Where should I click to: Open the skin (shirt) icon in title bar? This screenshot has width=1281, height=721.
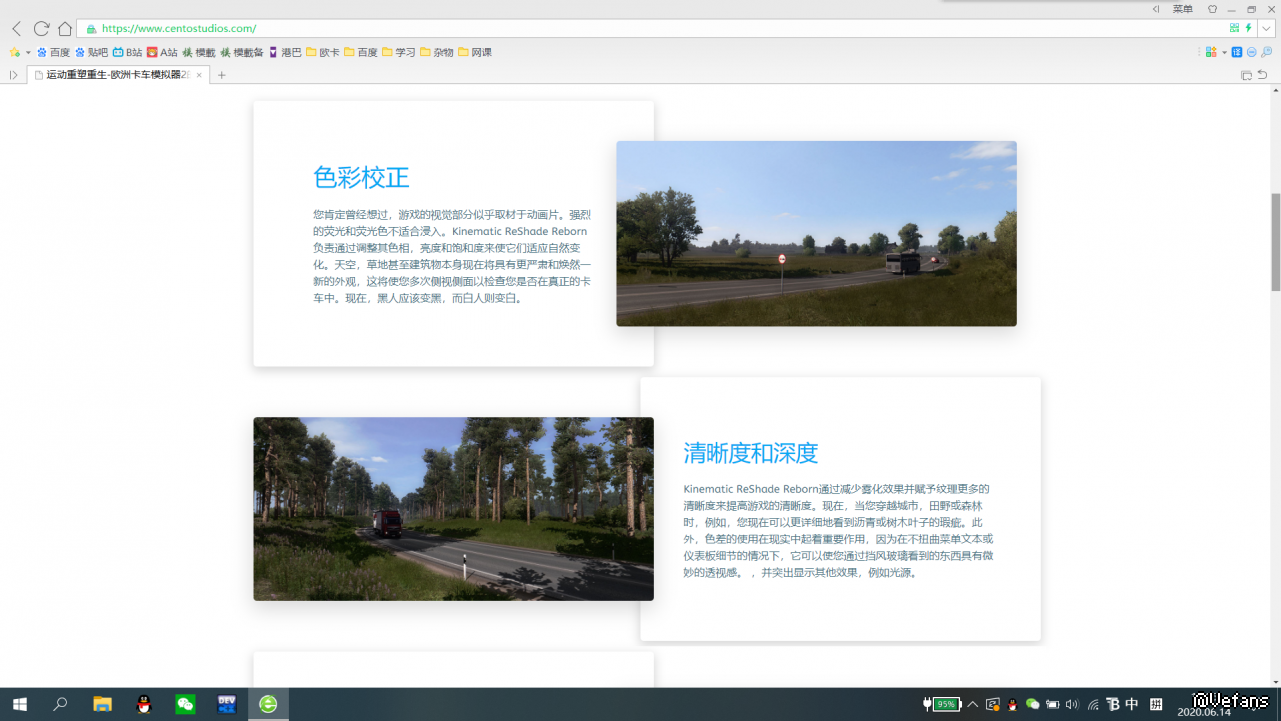1212,9
